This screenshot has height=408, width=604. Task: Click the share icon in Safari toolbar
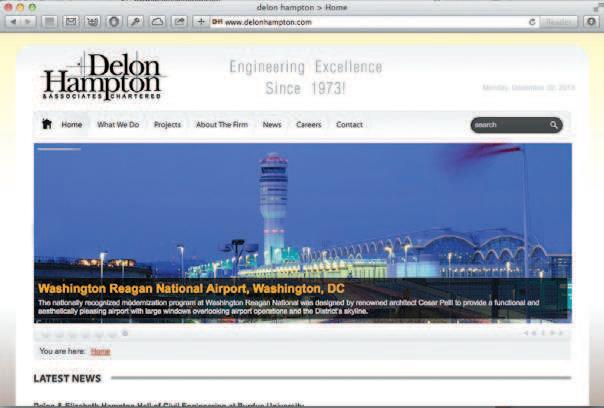coord(179,22)
